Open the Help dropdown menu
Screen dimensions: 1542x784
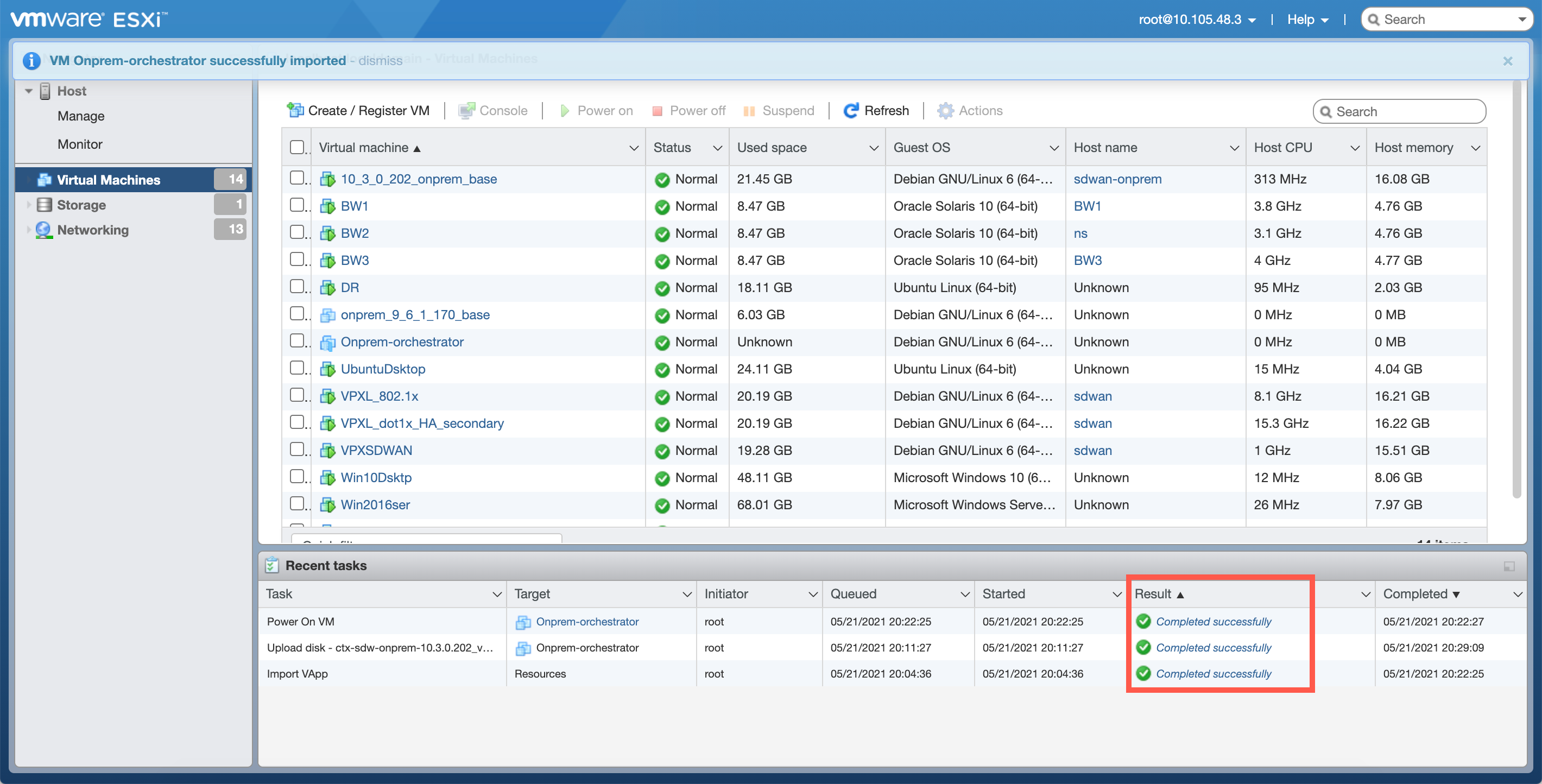(1307, 19)
